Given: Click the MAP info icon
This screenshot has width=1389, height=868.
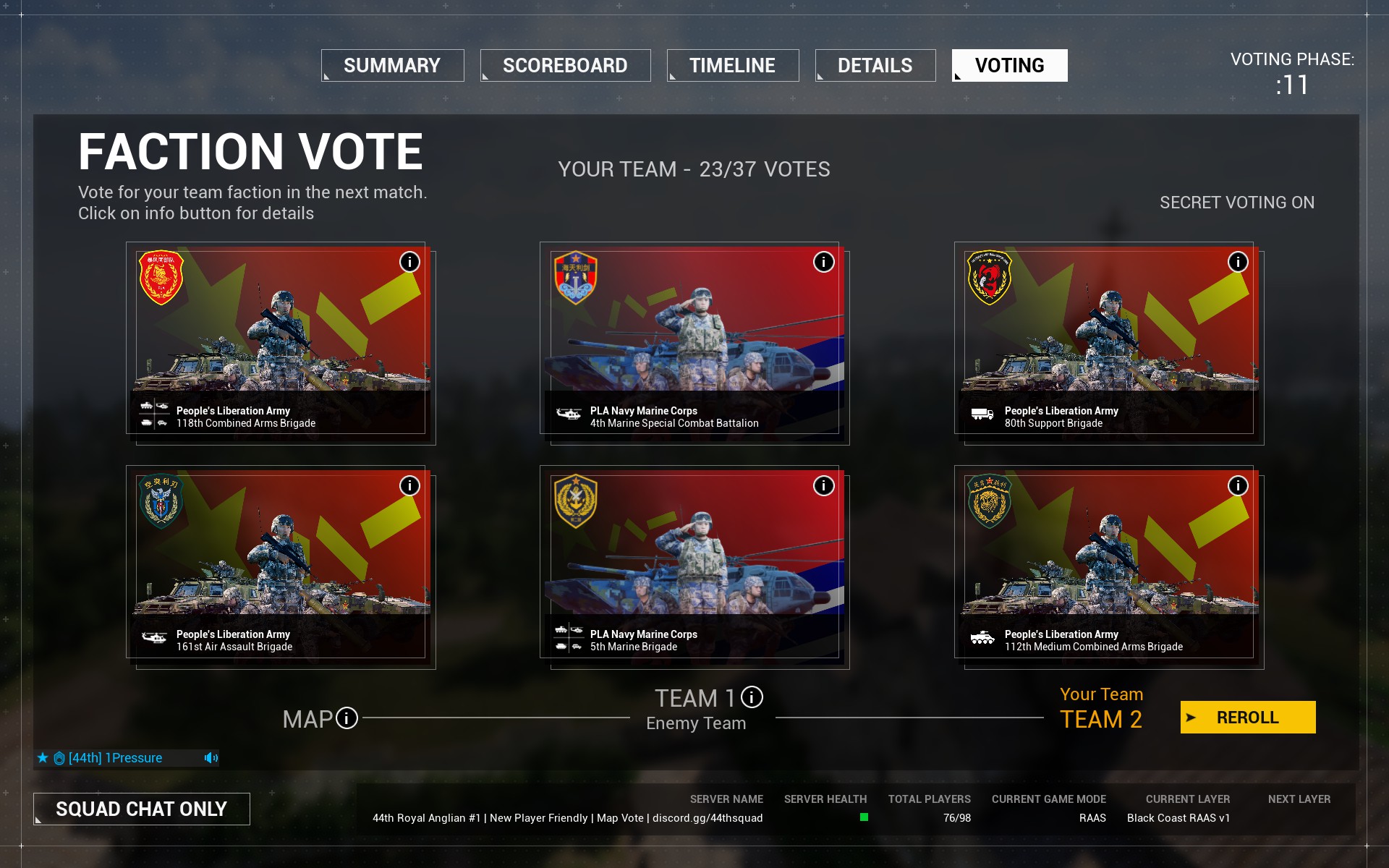Looking at the screenshot, I should point(347,718).
